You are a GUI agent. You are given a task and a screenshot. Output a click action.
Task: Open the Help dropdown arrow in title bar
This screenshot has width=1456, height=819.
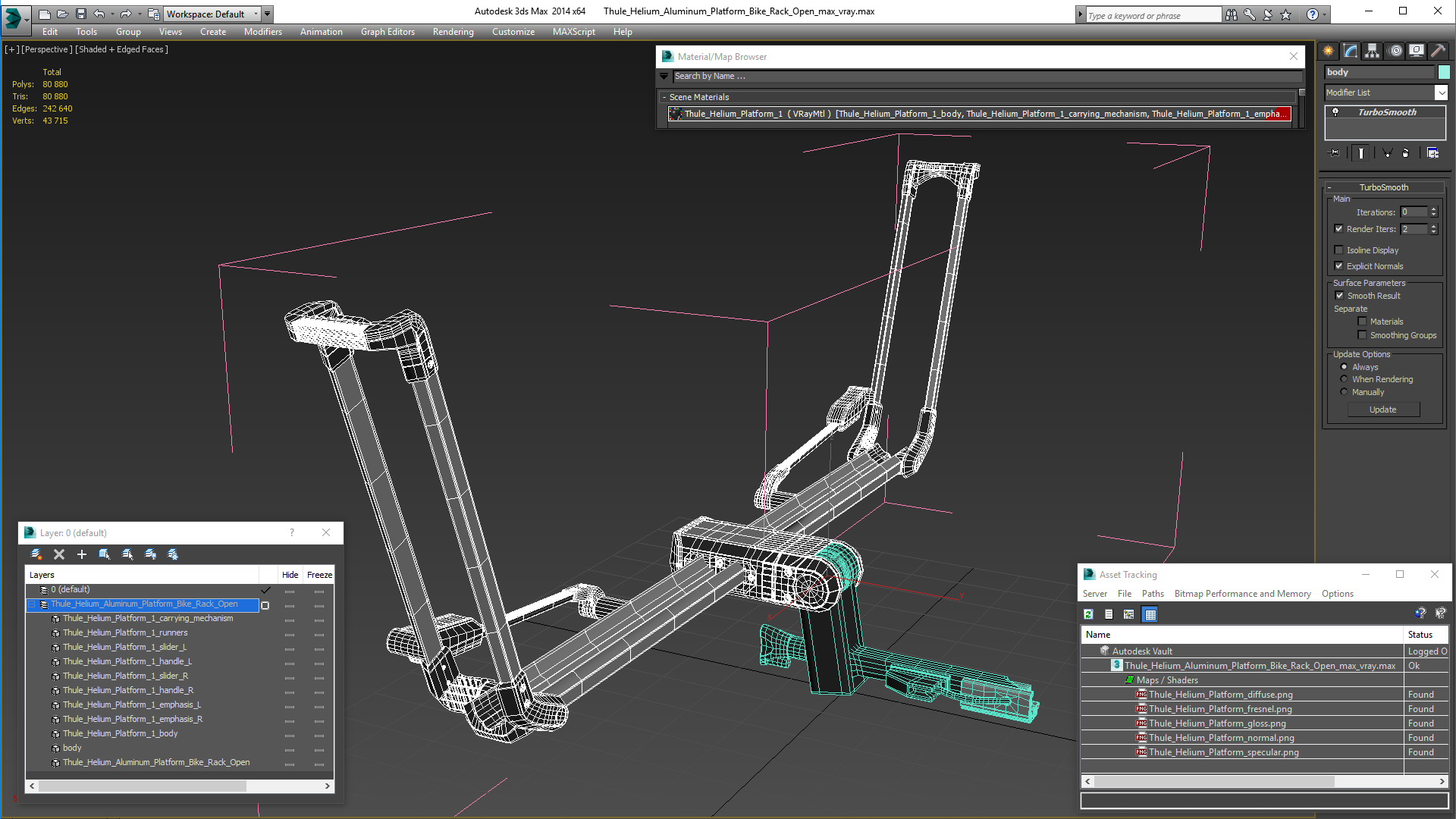(x=1324, y=14)
